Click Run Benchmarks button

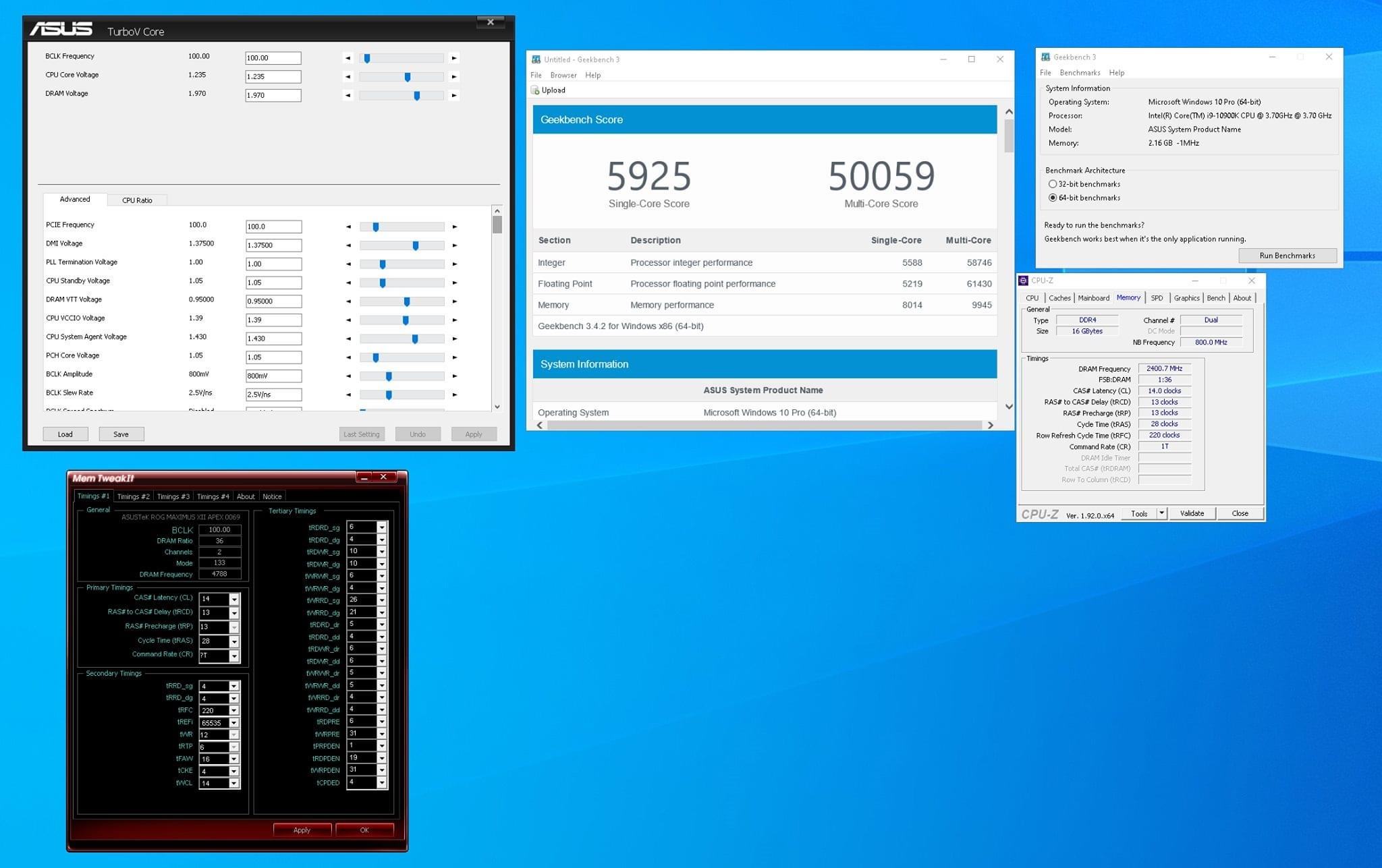click(1288, 256)
